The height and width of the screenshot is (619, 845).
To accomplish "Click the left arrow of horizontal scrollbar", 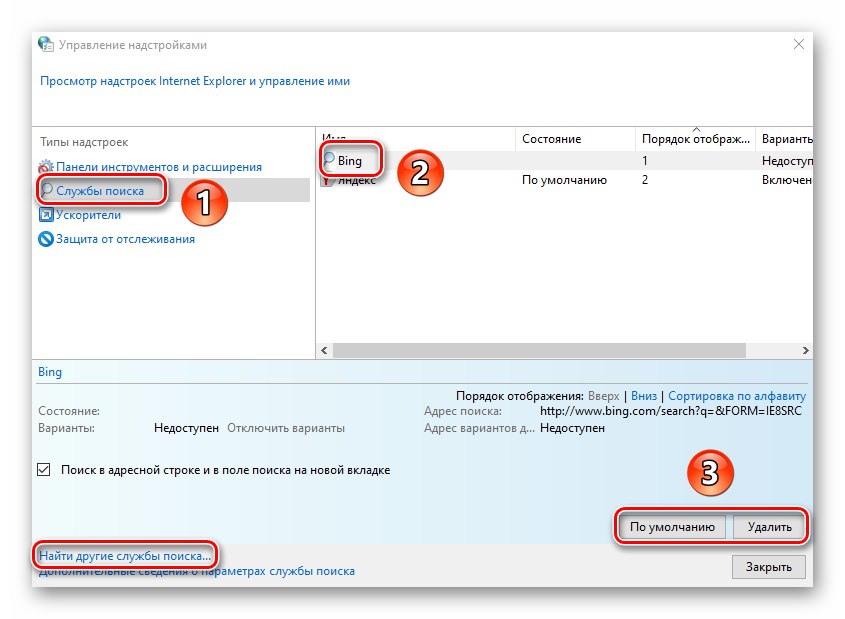I will pos(324,350).
